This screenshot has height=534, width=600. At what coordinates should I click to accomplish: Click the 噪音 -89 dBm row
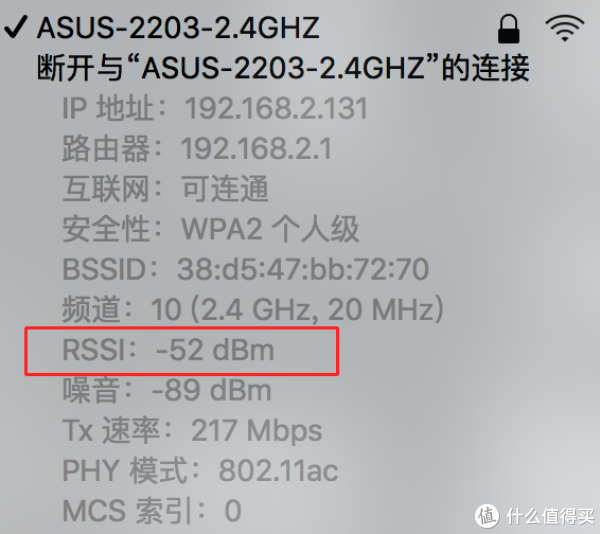pos(167,390)
